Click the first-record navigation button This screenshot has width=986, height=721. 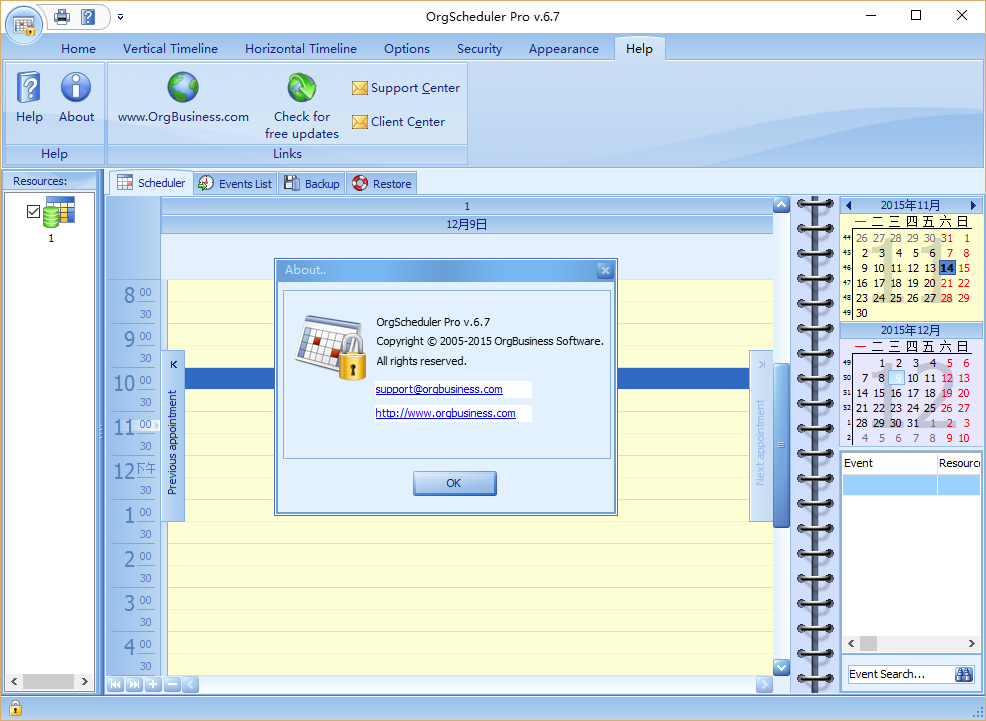[x=115, y=685]
